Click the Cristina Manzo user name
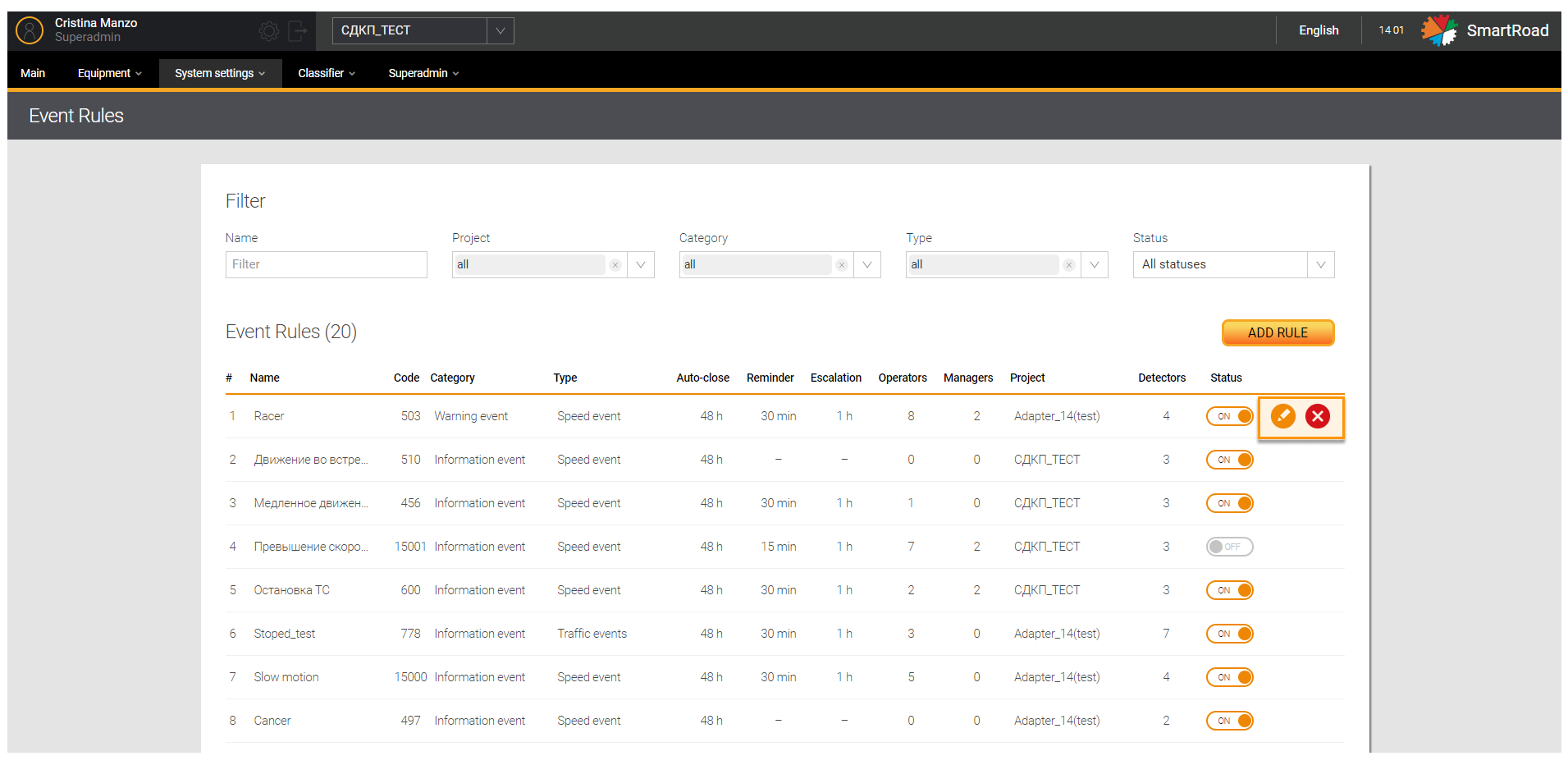 coord(96,23)
